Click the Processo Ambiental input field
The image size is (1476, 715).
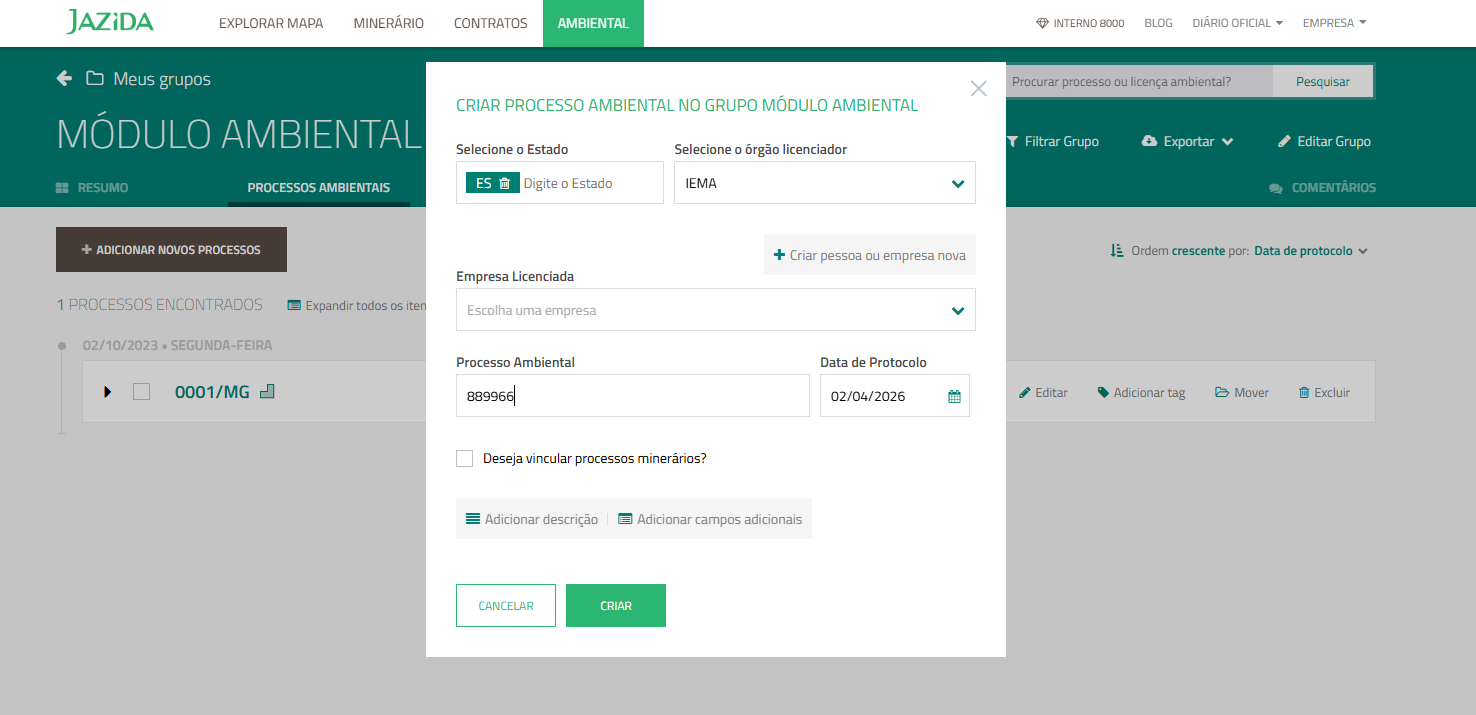(632, 396)
